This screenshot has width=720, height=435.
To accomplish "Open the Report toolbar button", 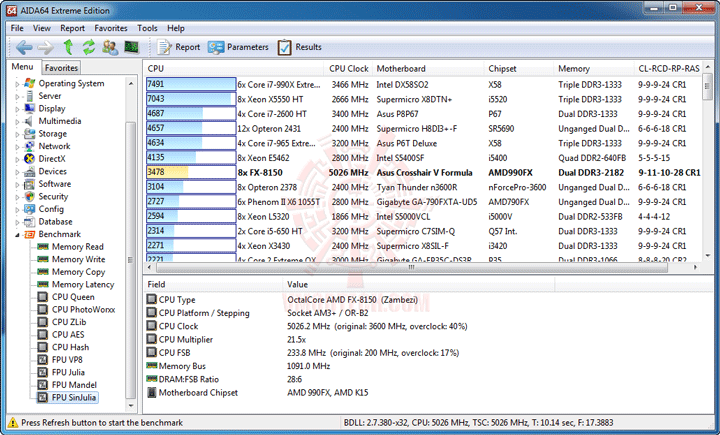I will coord(179,47).
